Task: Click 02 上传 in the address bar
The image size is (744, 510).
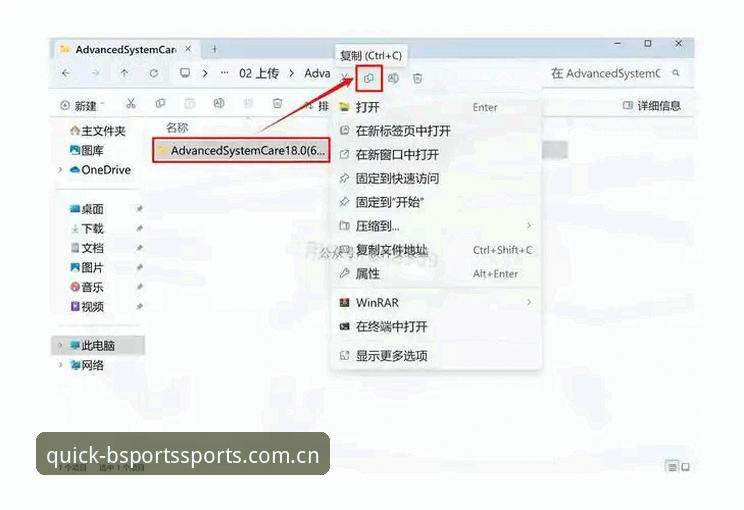Action: 259,73
